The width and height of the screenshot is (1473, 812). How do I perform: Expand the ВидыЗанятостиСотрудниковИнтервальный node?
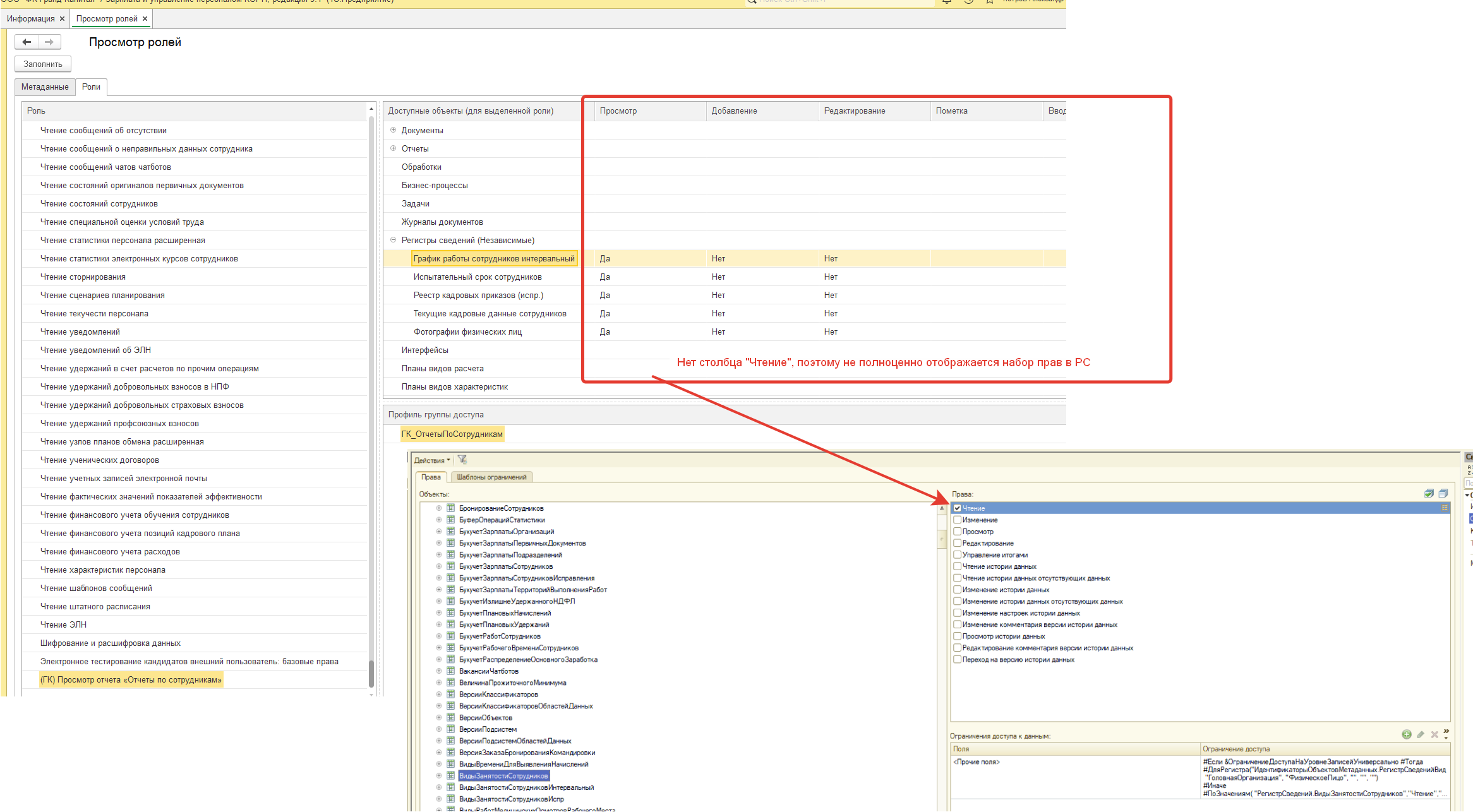coord(439,787)
